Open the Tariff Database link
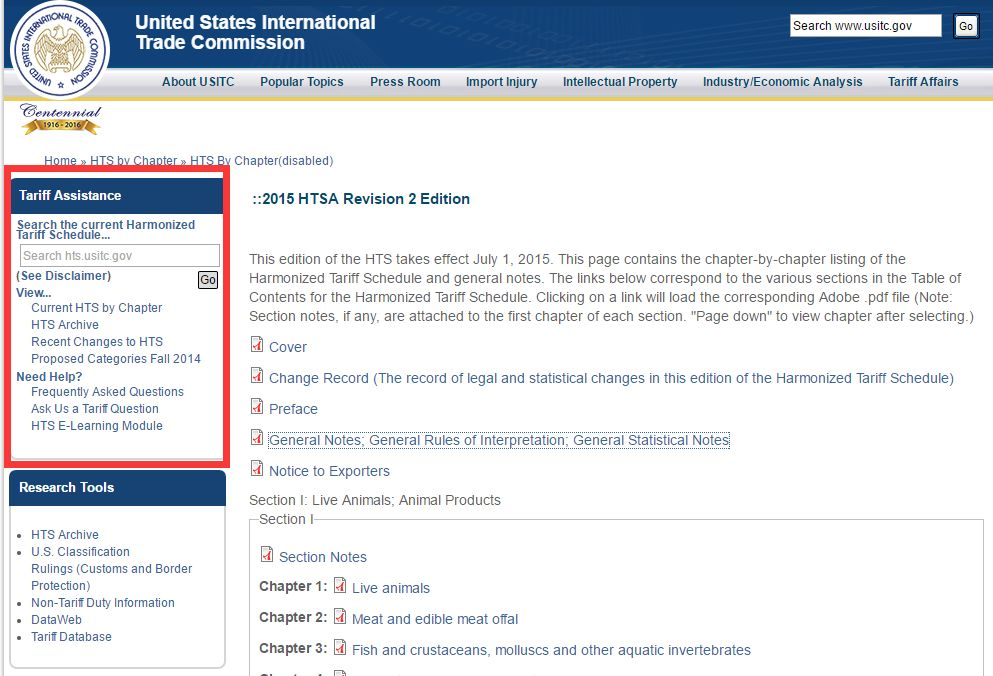Viewport: 993px width, 676px height. 72,637
